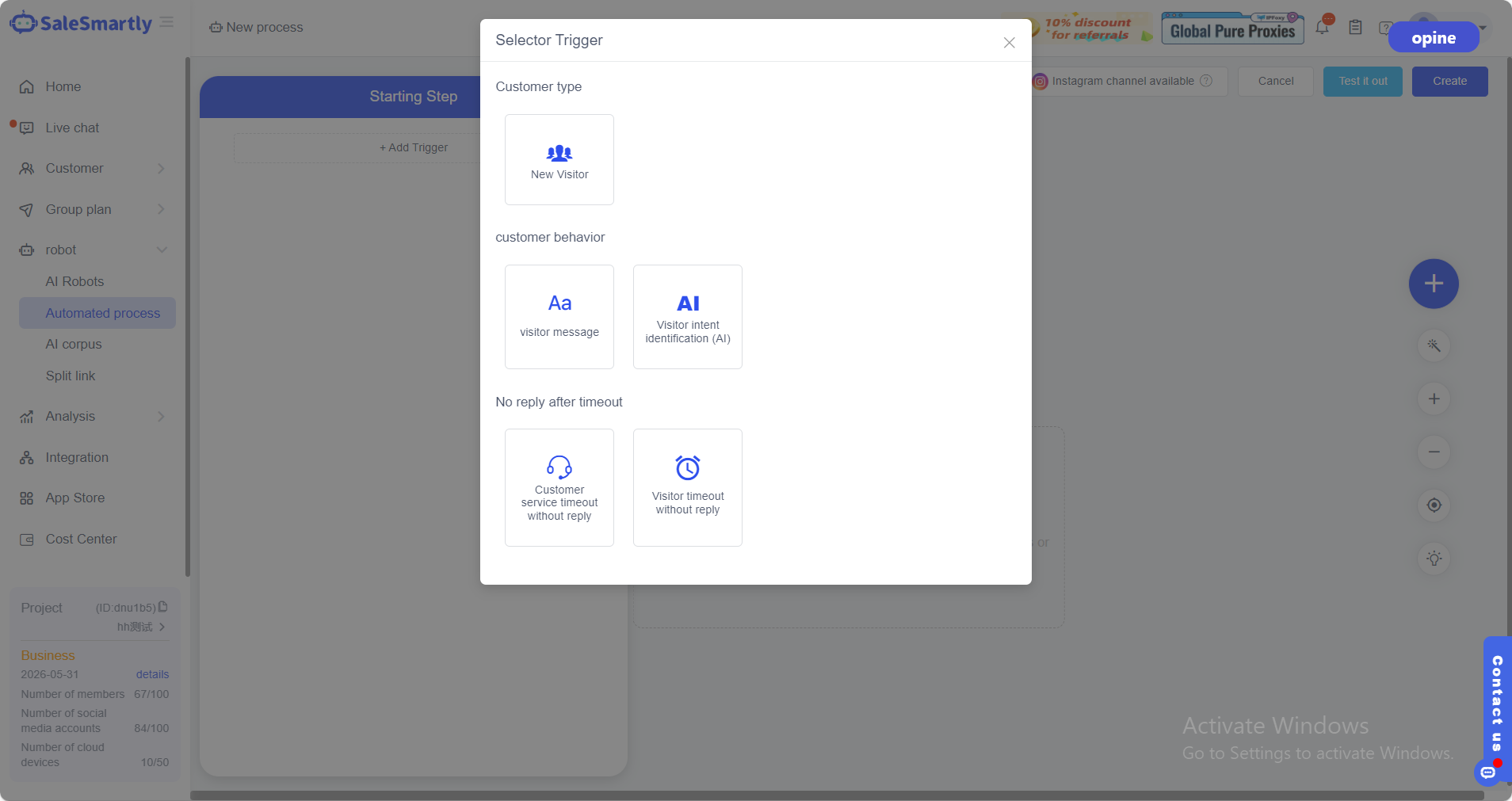The width and height of the screenshot is (1512, 801).
Task: Open Automated process submenu item
Action: click(x=97, y=313)
